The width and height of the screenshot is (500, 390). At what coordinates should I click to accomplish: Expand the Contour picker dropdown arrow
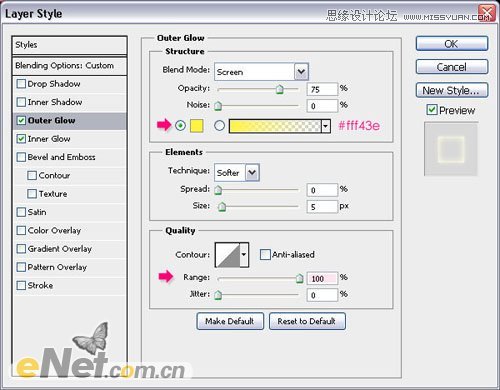pos(244,255)
